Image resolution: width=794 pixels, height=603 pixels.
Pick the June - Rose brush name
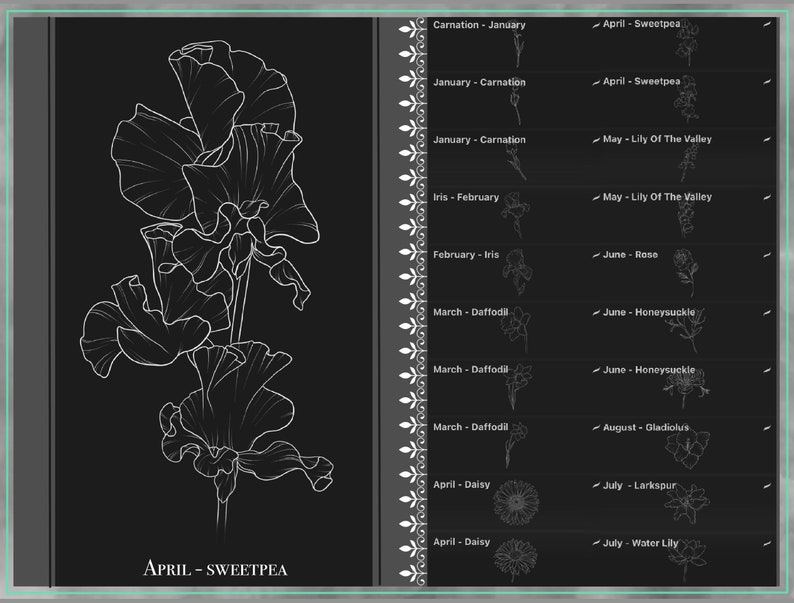click(x=630, y=255)
